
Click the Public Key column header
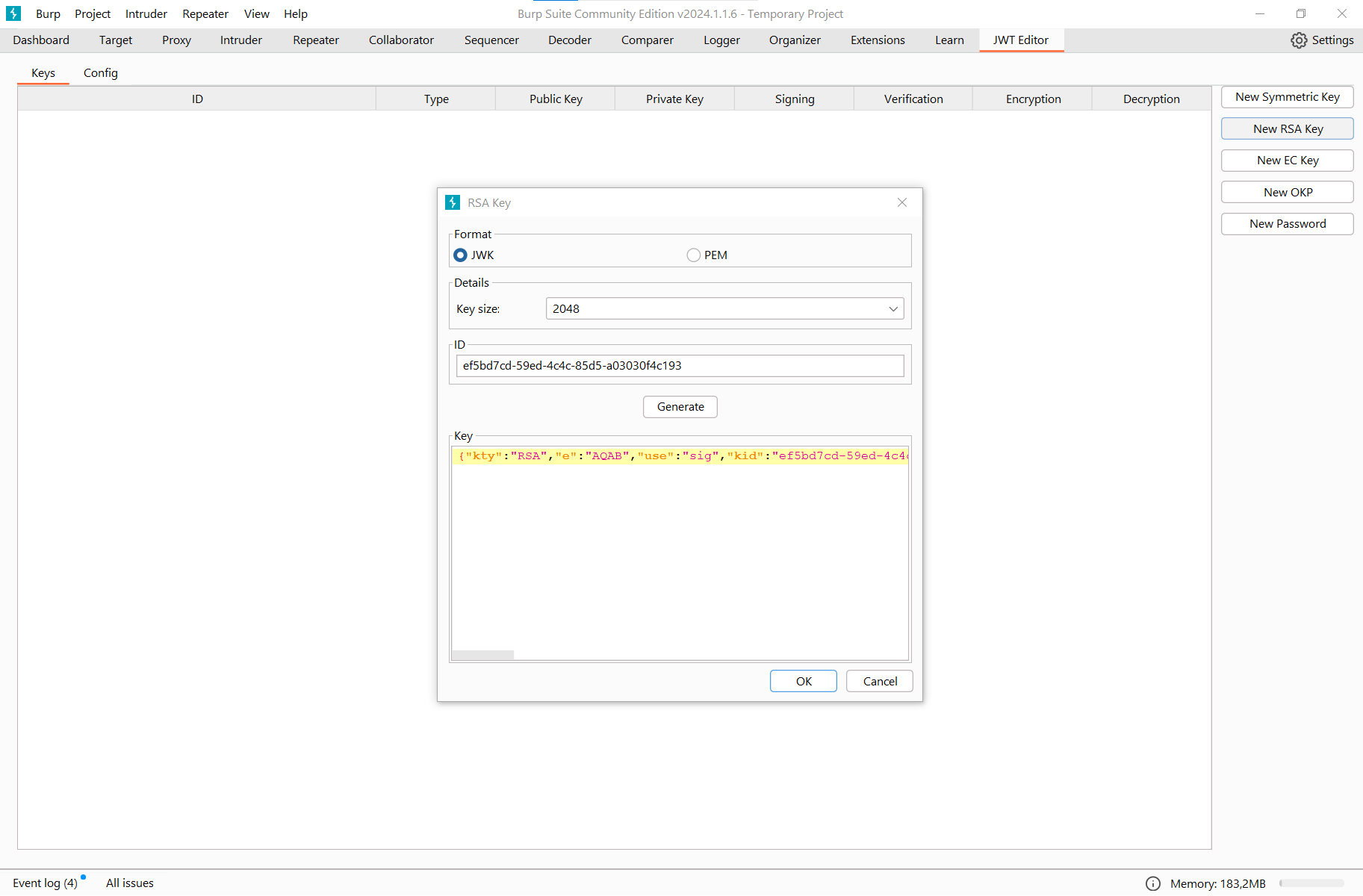click(556, 99)
